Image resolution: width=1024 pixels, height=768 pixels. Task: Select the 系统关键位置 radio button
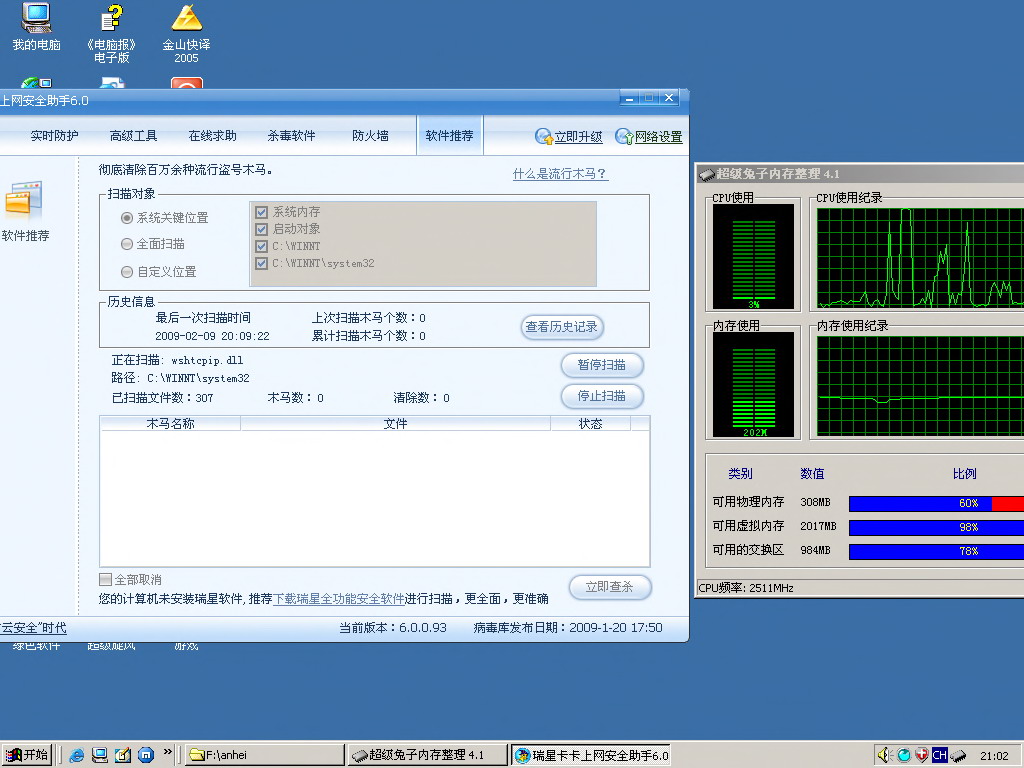(127, 217)
